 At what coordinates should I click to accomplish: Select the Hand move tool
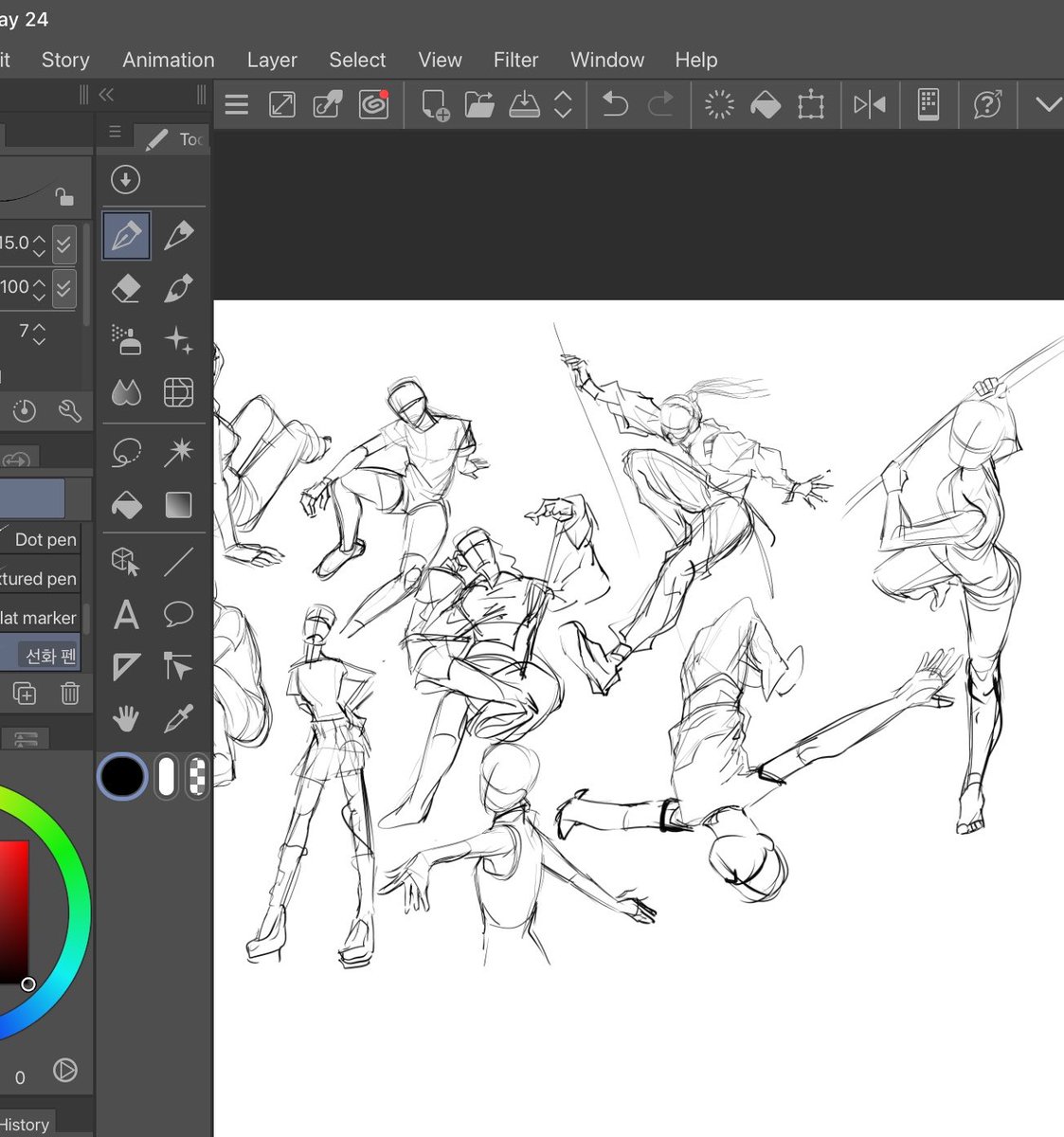point(126,719)
